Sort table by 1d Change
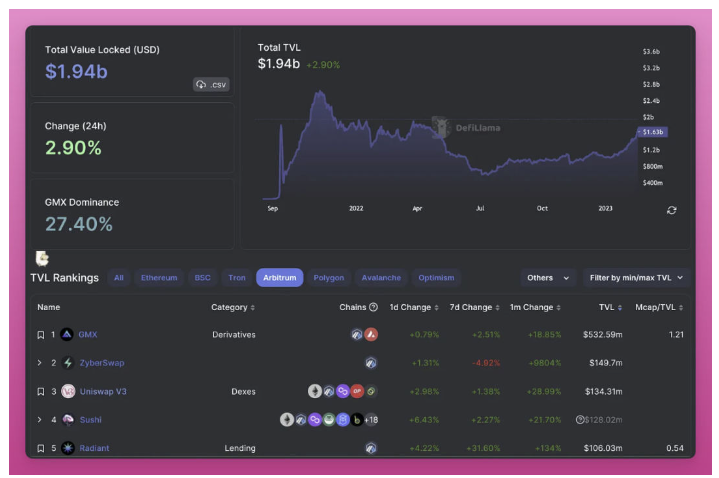This screenshot has width=719, height=478. 414,307
